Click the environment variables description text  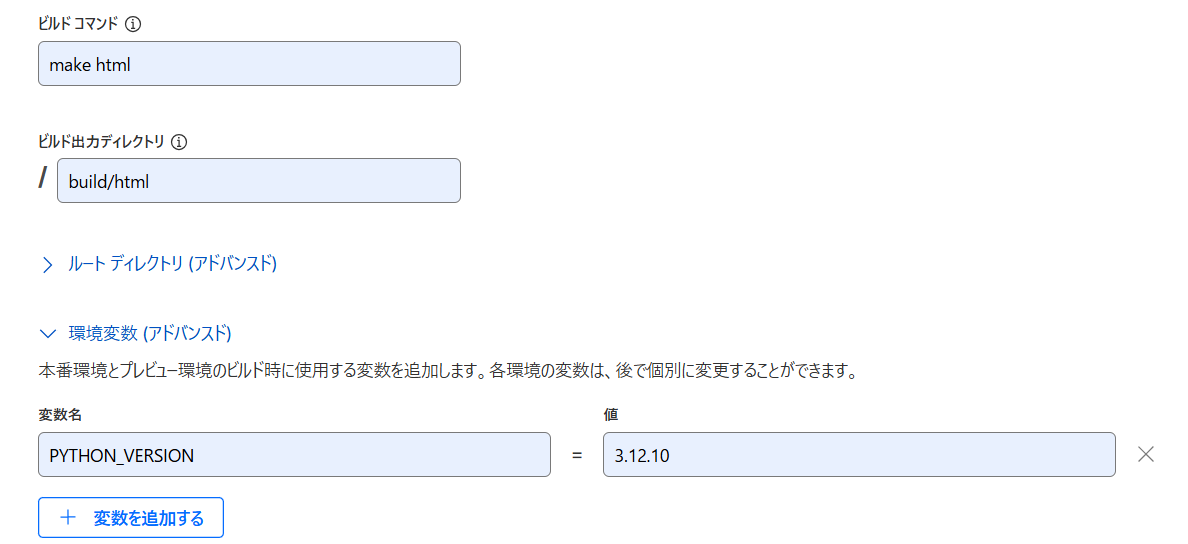tap(448, 371)
